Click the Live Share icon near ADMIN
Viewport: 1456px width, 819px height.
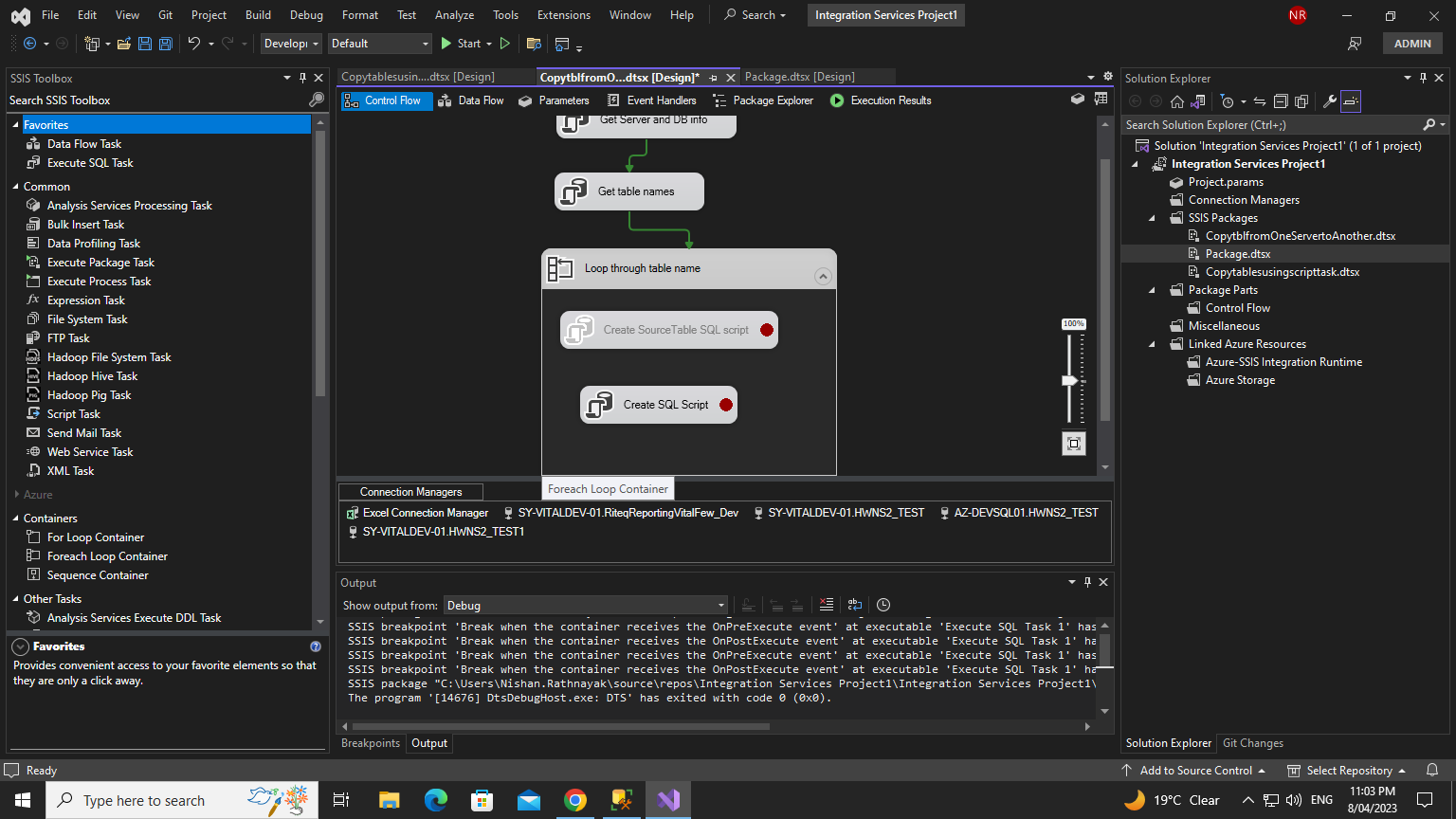(x=1355, y=44)
